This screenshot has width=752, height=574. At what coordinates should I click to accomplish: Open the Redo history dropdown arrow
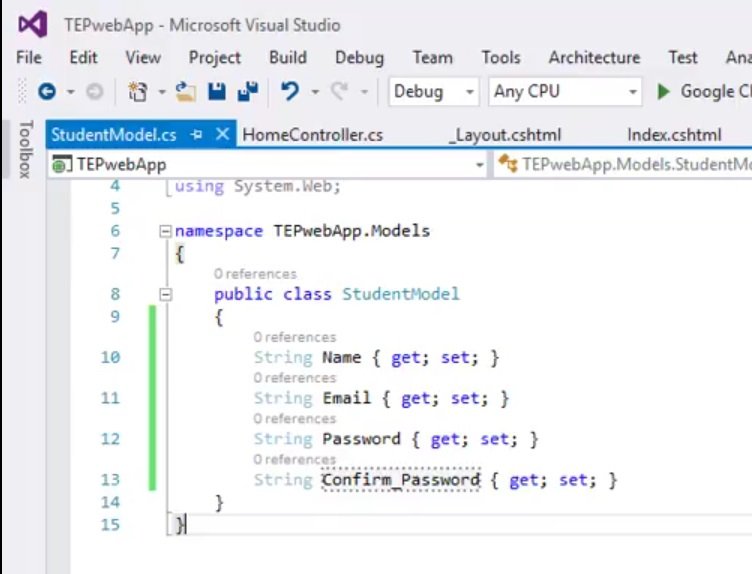pyautogui.click(x=364, y=92)
